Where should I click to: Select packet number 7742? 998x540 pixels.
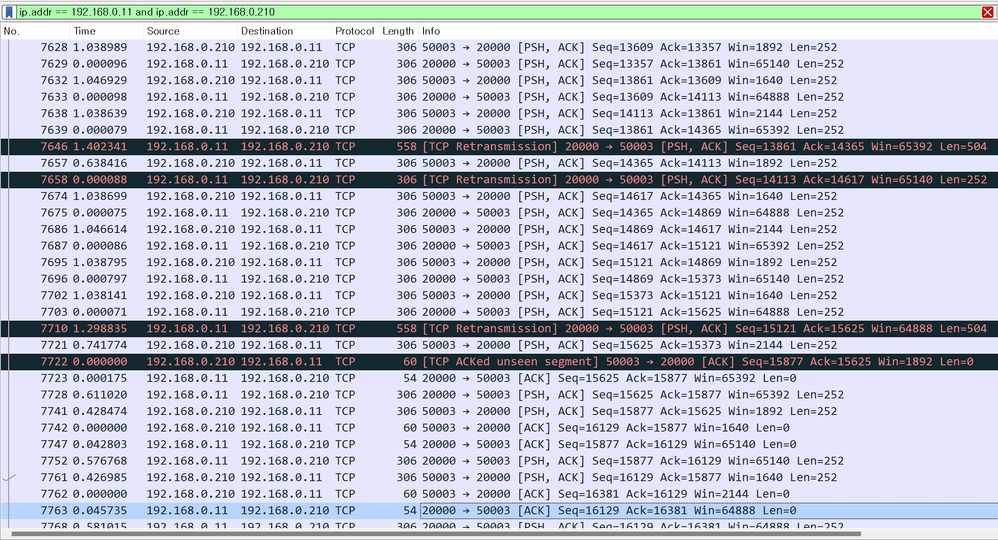[x=499, y=428]
